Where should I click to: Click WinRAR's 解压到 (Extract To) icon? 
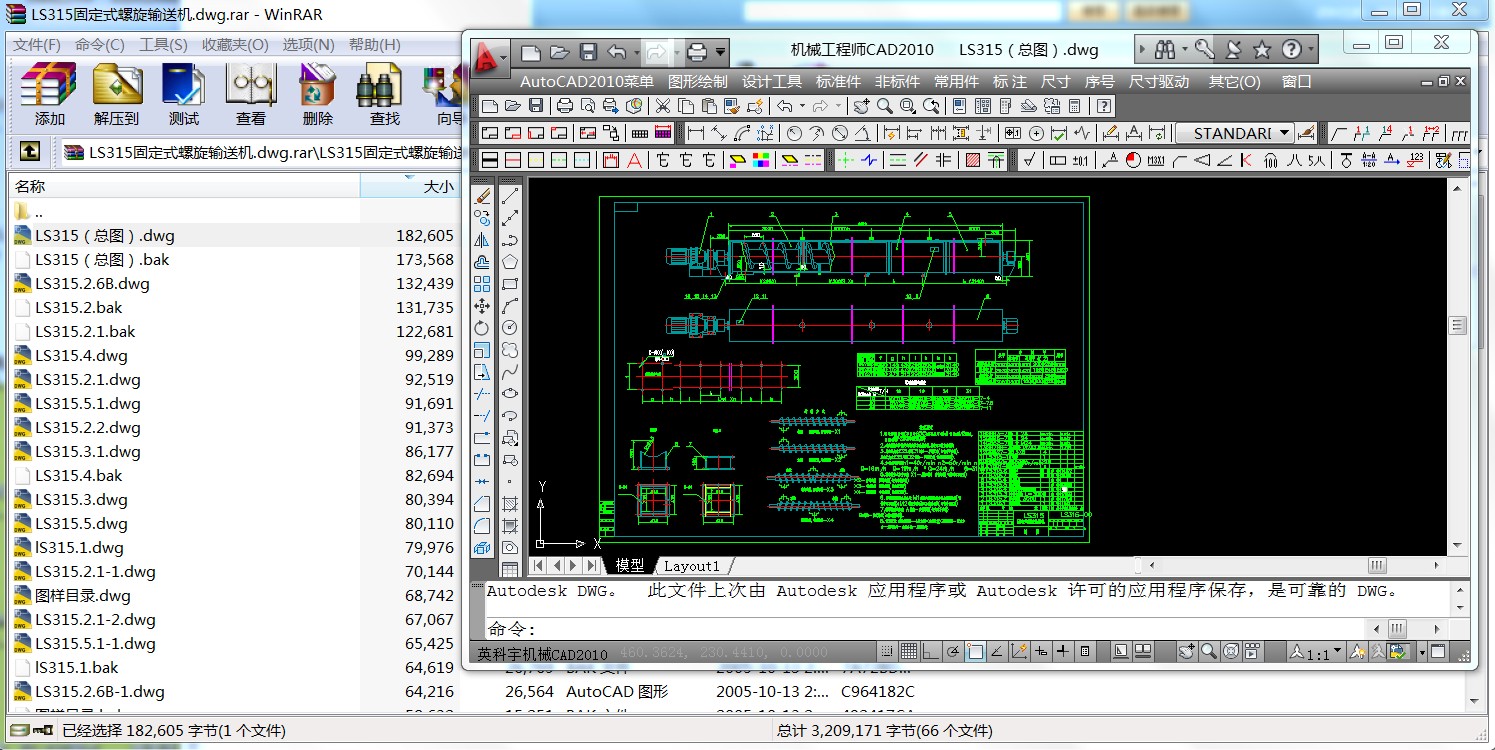click(x=117, y=95)
